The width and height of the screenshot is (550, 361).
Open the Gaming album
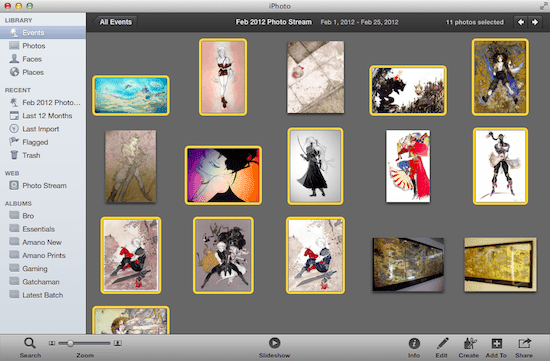pyautogui.click(x=43, y=269)
